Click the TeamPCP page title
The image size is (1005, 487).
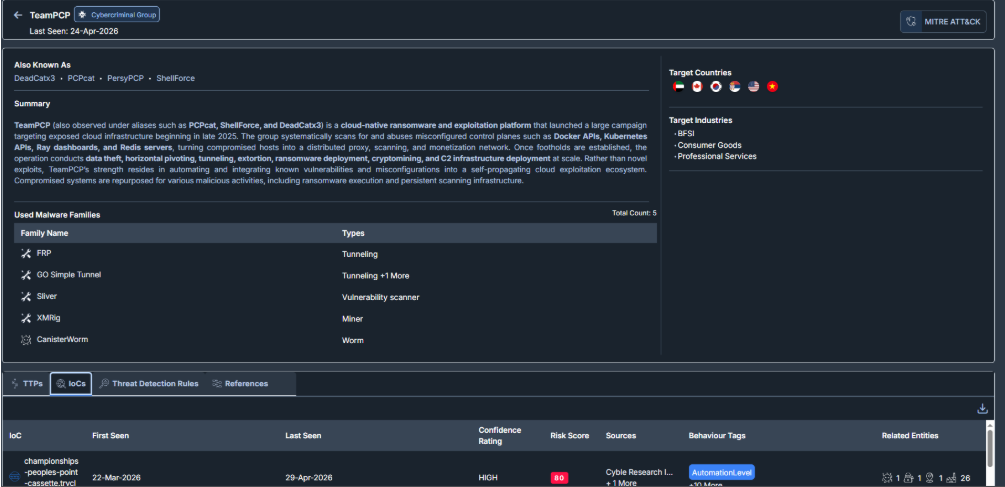tap(50, 15)
